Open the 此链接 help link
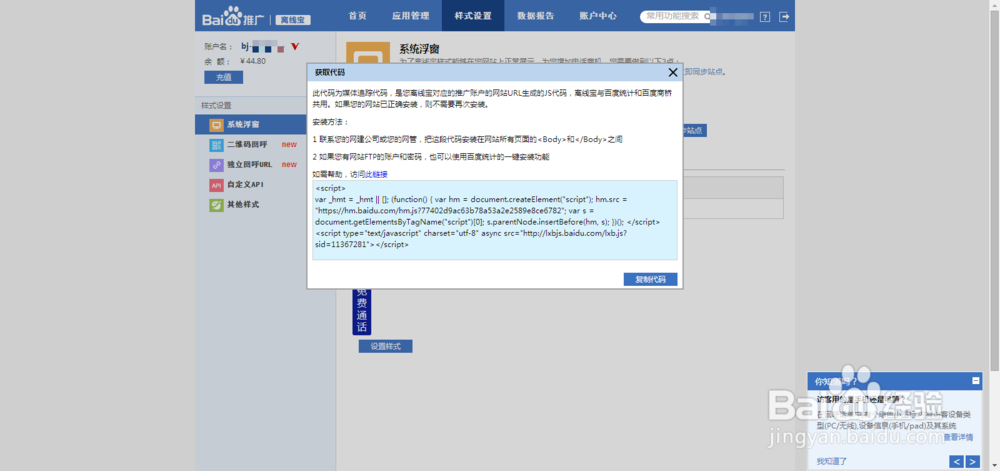Screen dimensions: 1000x471 coord(376,174)
